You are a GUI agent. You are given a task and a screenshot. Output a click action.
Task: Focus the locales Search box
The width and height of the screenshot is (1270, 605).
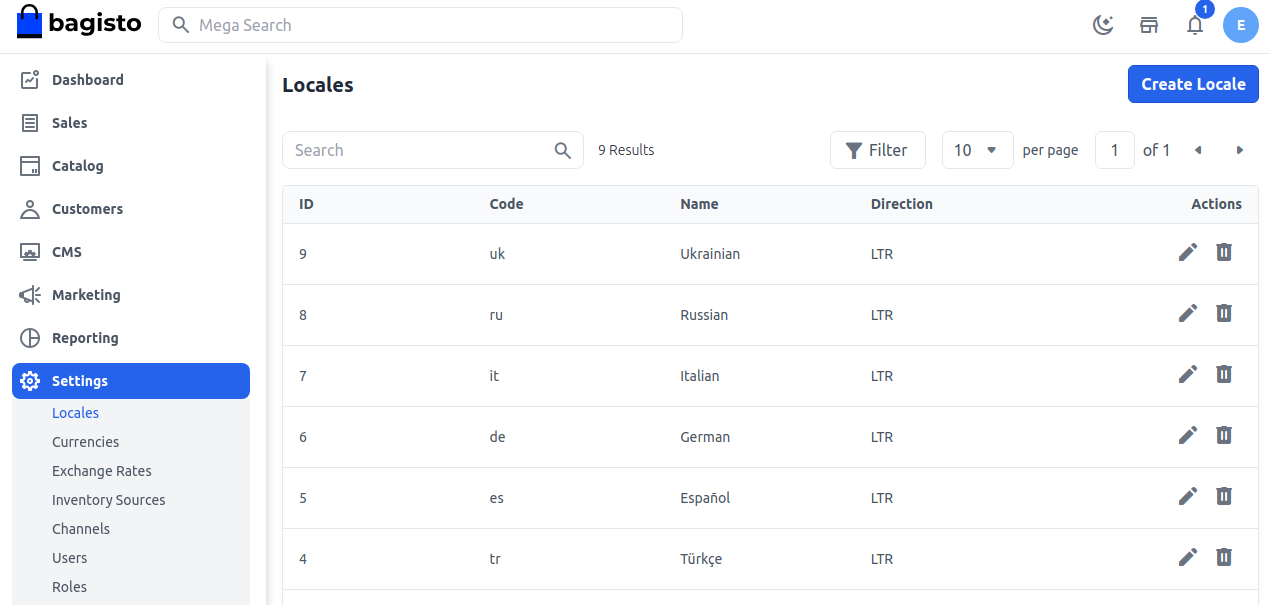pyautogui.click(x=420, y=150)
